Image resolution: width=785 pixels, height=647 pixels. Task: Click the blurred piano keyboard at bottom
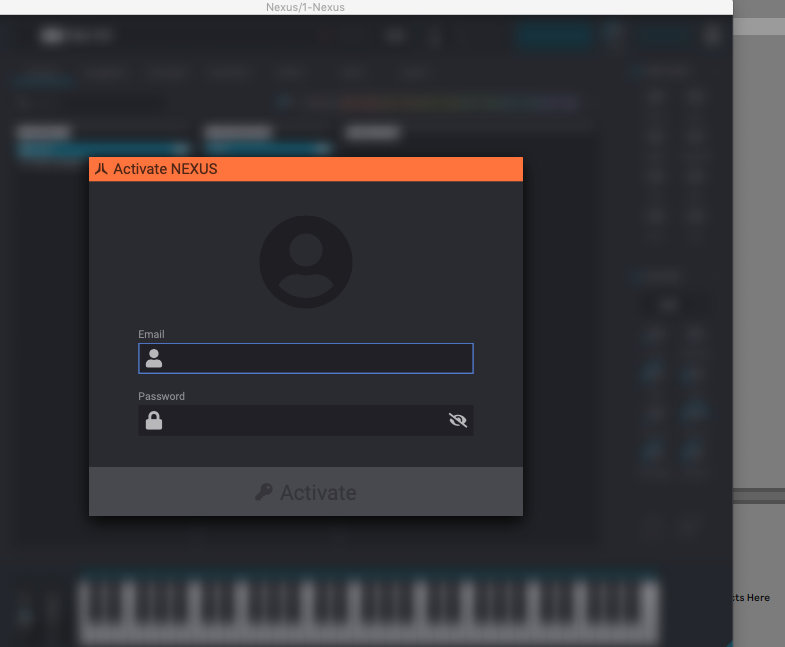coord(369,610)
